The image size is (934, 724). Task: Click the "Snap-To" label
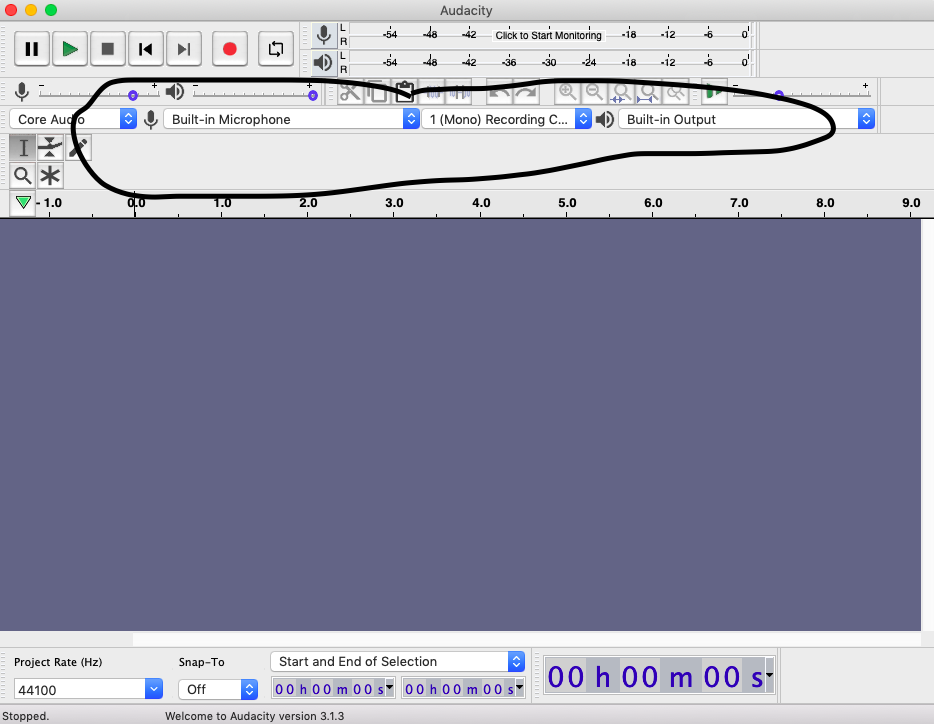coord(201,662)
